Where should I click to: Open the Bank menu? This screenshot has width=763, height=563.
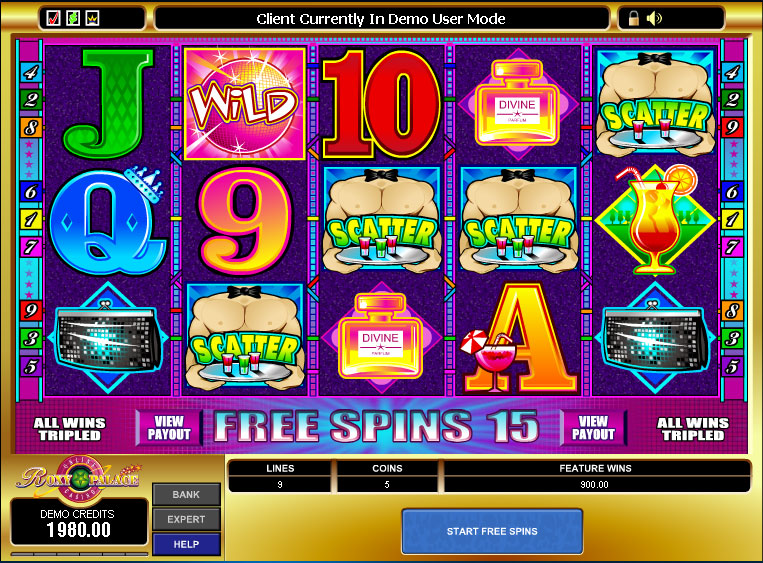186,494
